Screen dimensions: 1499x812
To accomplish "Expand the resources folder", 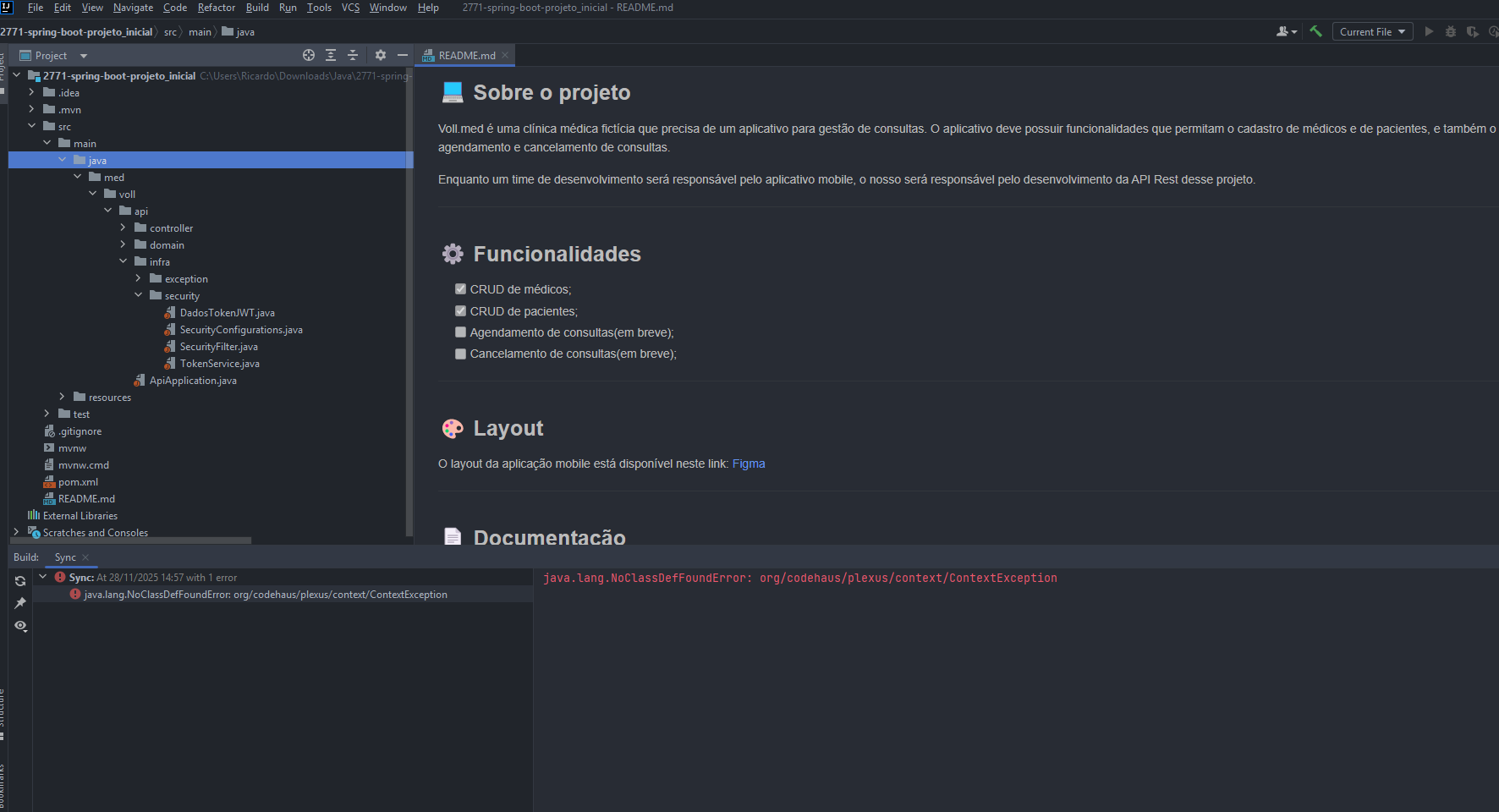I will pos(62,397).
